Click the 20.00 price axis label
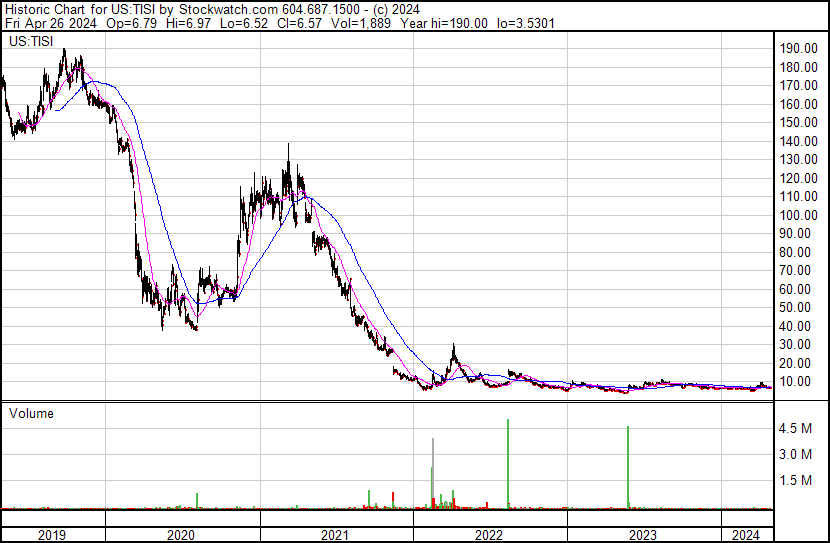Viewport: 830px width, 543px height. click(795, 364)
